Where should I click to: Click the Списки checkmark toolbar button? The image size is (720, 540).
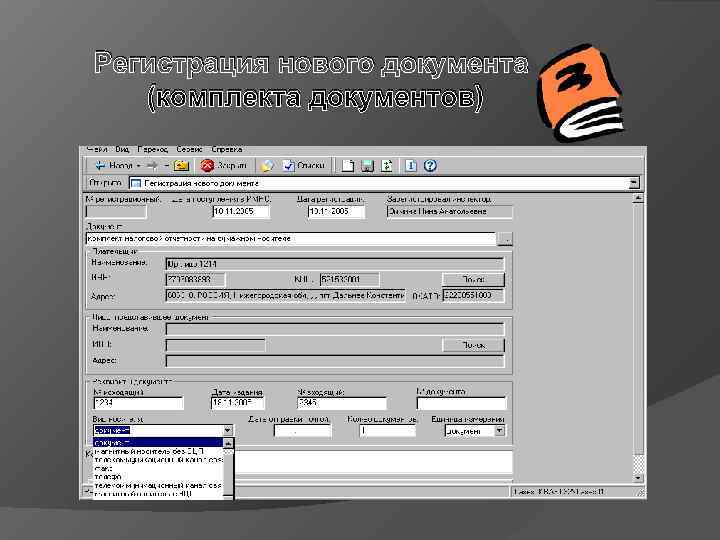[303, 166]
